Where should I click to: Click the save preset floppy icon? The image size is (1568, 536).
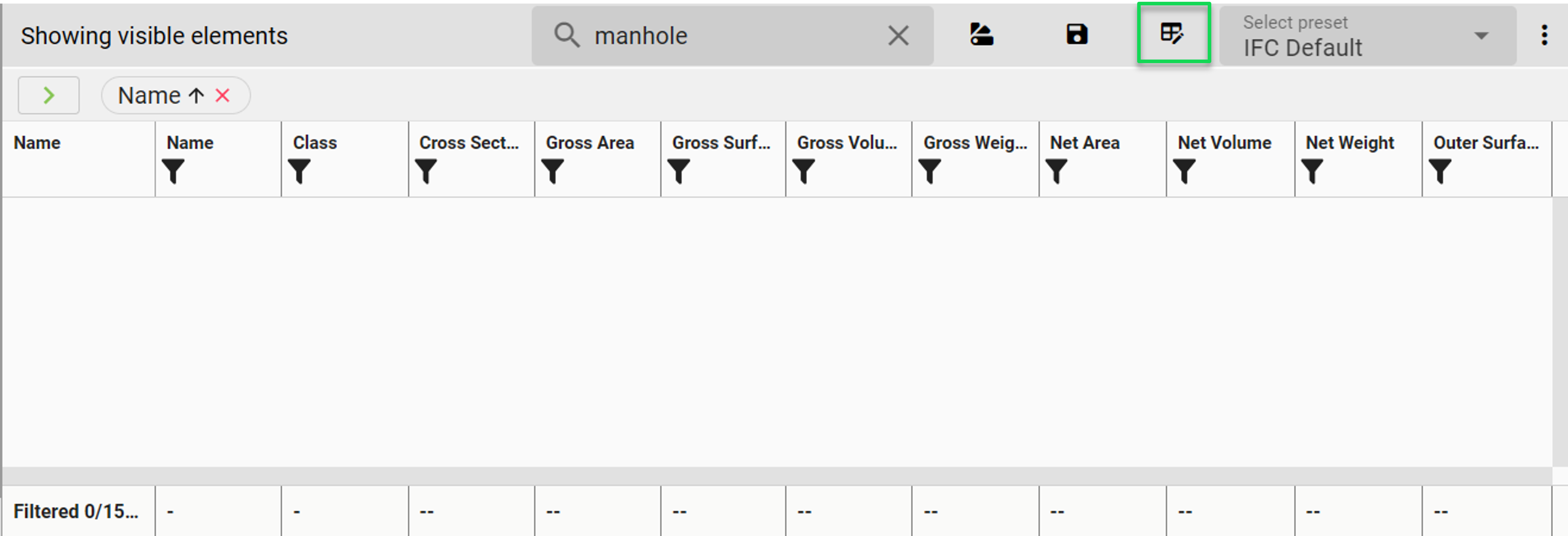[x=1077, y=34]
